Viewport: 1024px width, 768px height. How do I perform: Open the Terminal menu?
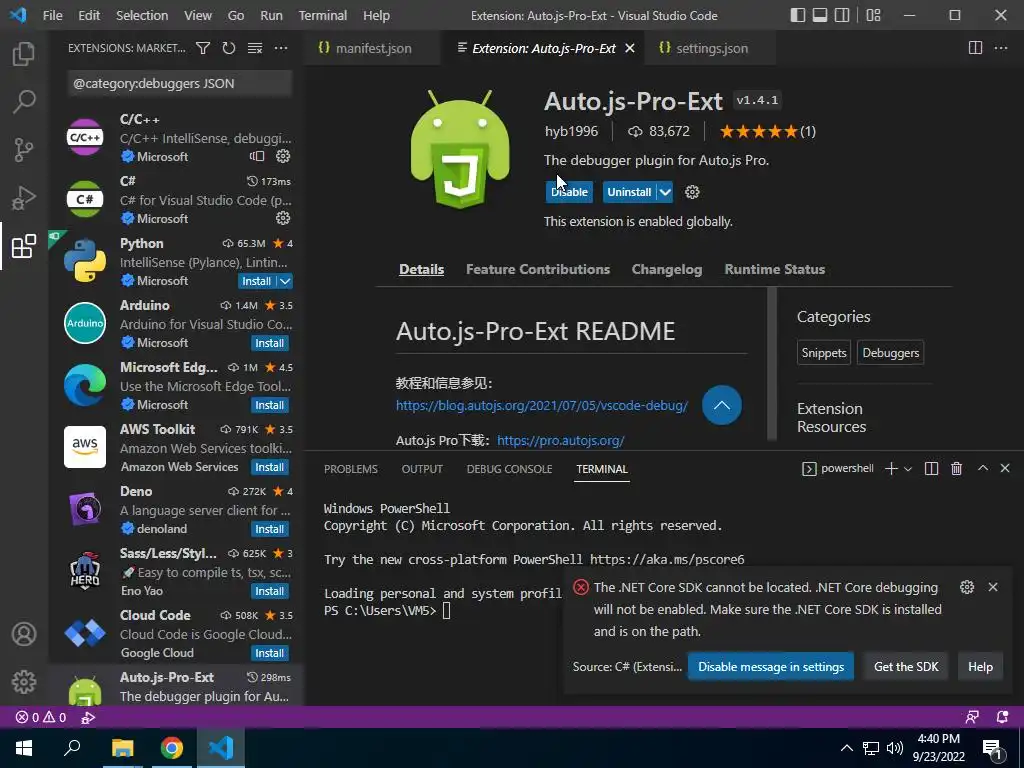pos(323,15)
